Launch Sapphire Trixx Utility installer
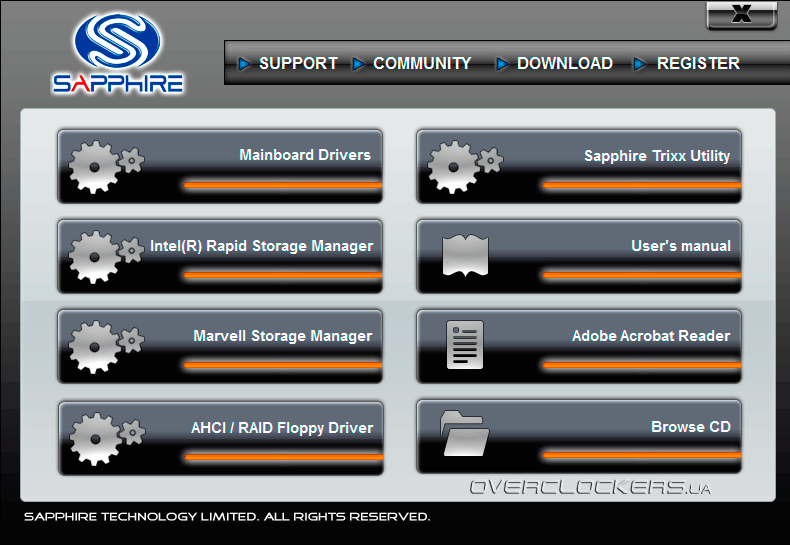Screen dimensions: 790x545 pos(579,167)
